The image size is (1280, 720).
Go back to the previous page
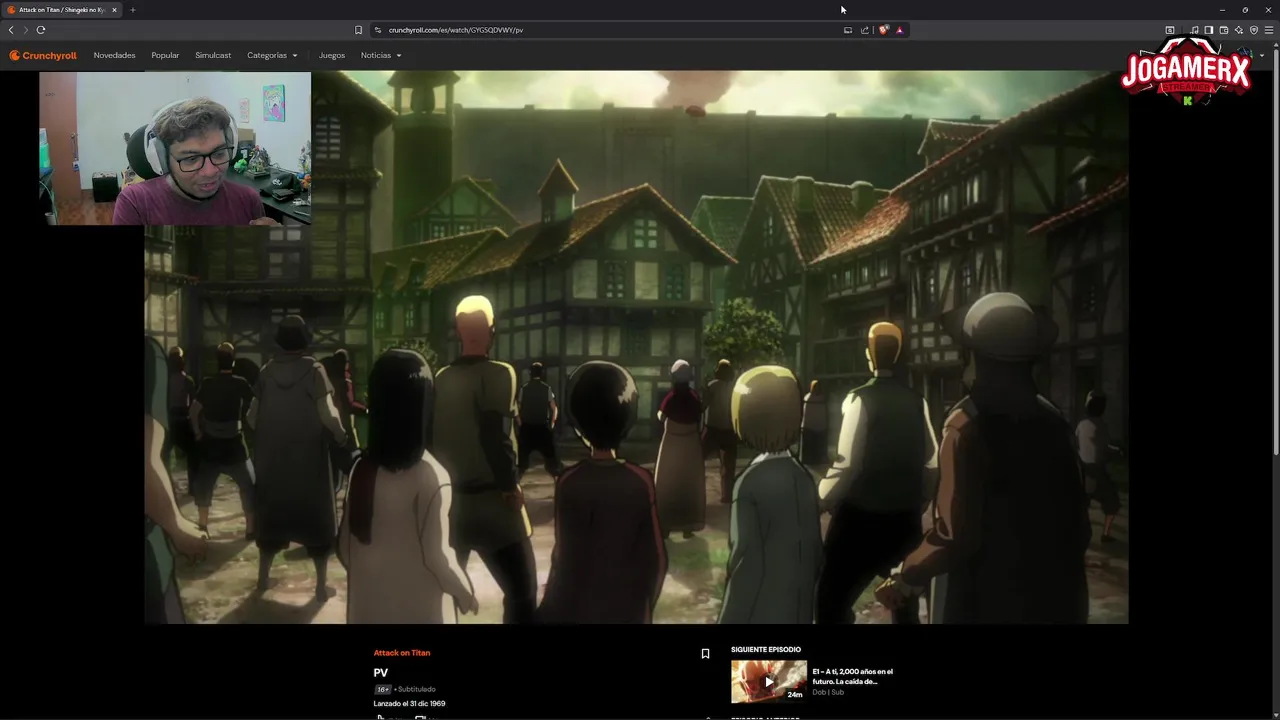click(11, 30)
